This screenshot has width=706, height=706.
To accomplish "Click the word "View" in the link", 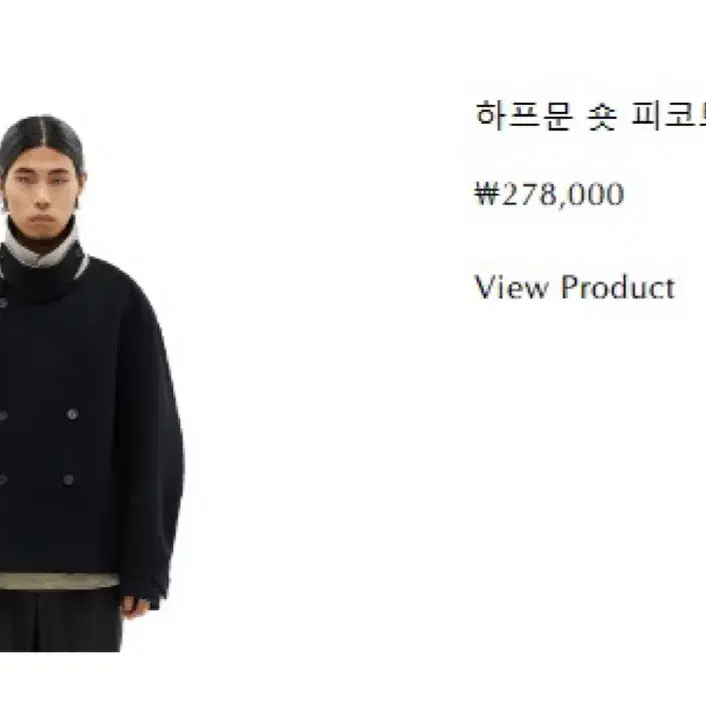I will click(512, 287).
